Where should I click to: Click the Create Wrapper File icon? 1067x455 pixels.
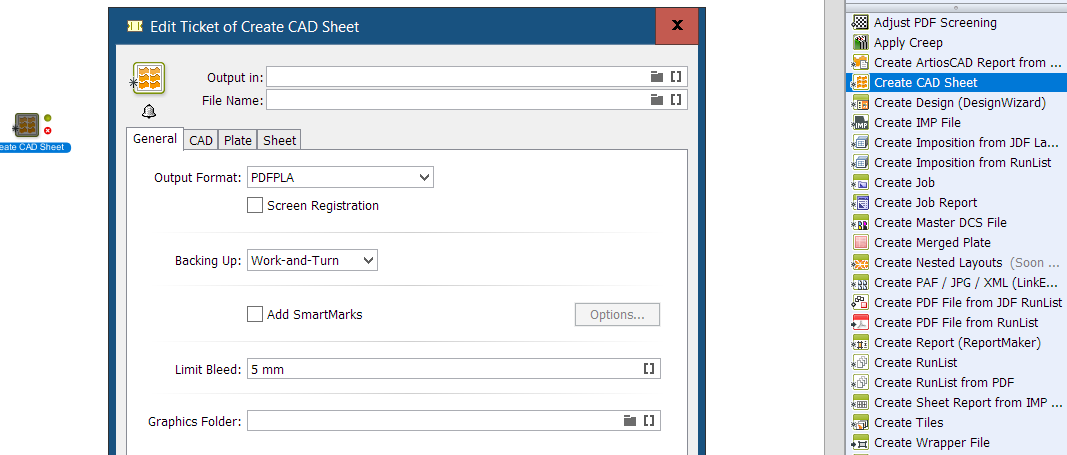[860, 442]
